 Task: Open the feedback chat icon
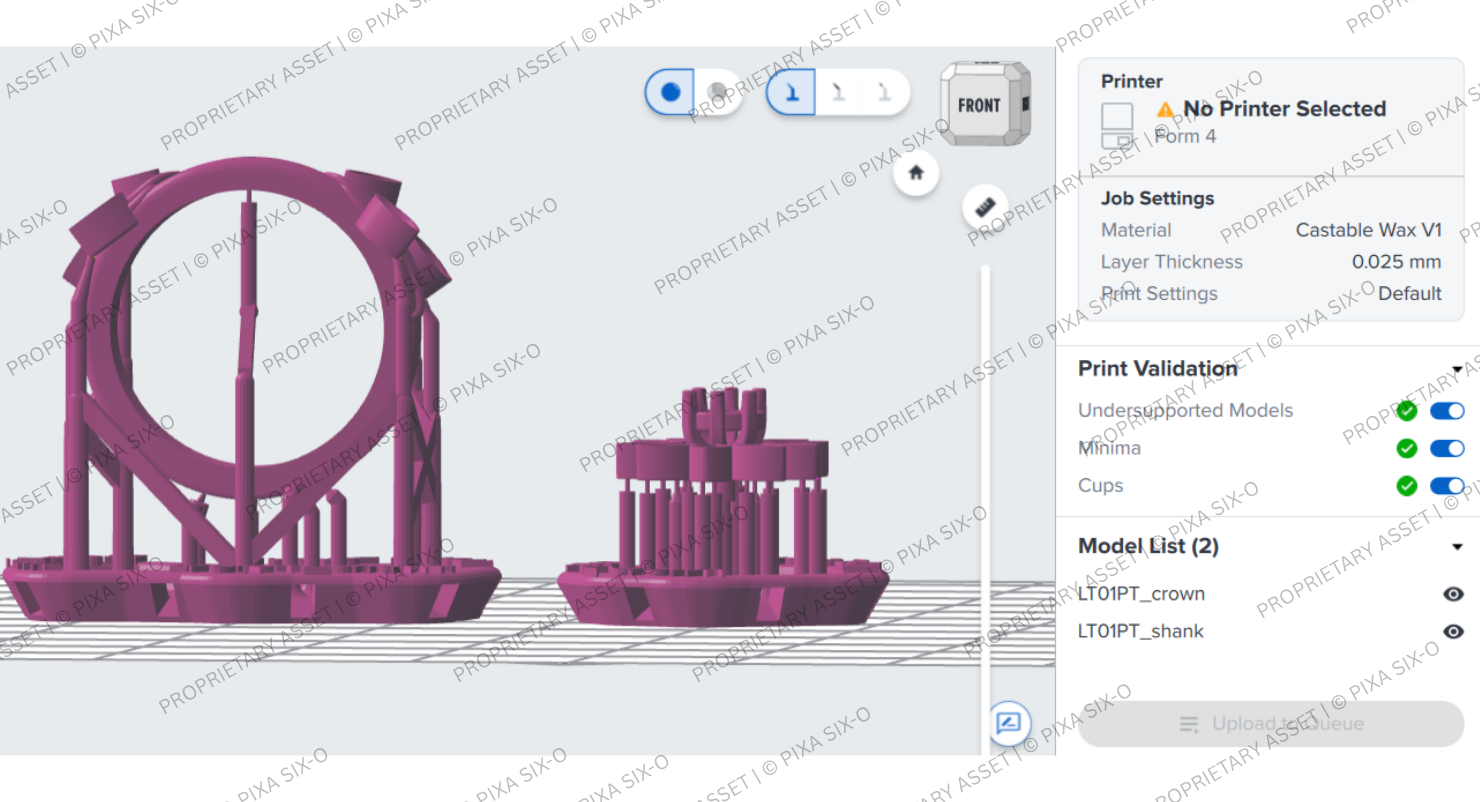[x=1009, y=722]
